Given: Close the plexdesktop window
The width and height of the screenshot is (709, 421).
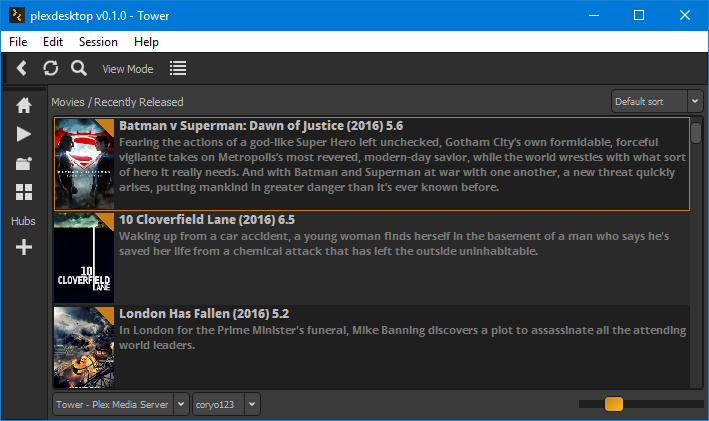Looking at the screenshot, I should [685, 15].
